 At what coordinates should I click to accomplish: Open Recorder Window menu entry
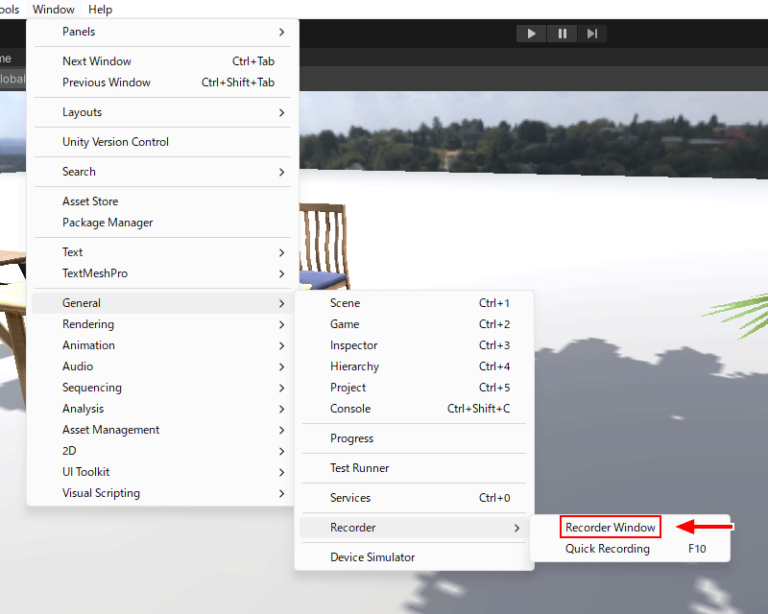[610, 527]
